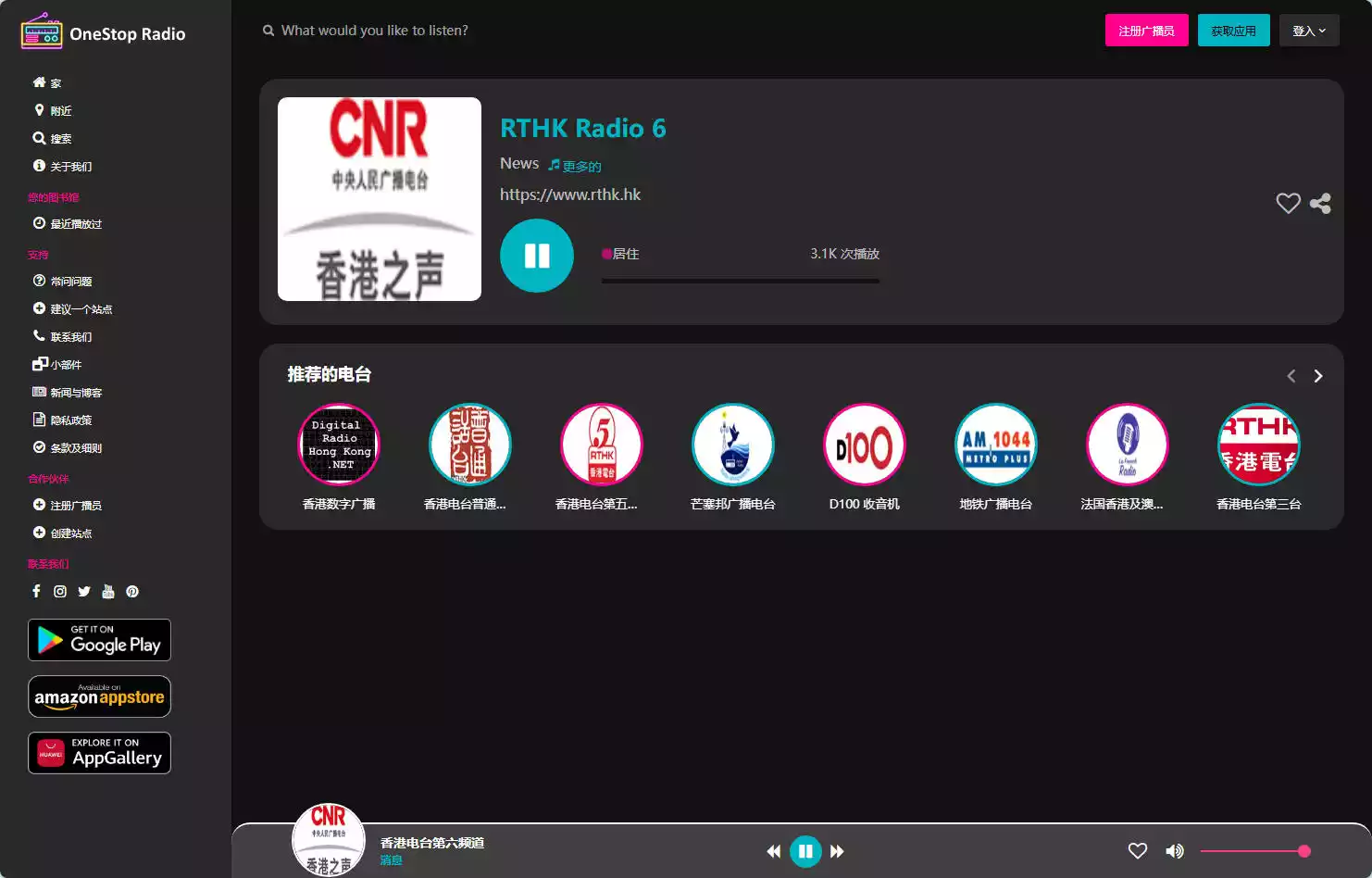
Task: Click the RTHK Radio 6 title
Action: tap(583, 128)
